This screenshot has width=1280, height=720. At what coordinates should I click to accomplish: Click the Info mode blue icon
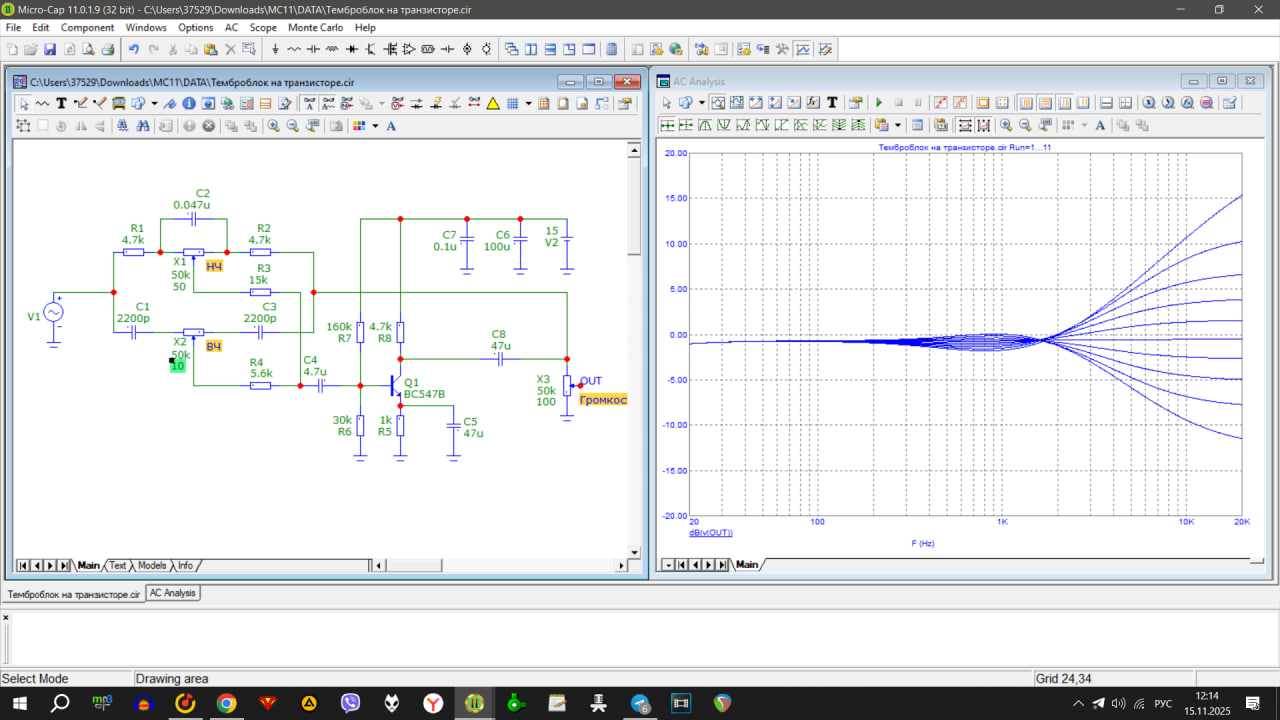click(x=189, y=103)
